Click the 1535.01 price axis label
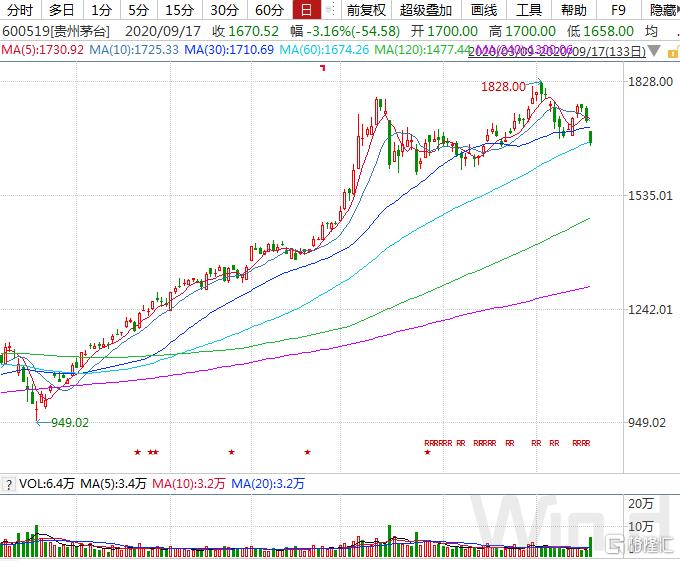This screenshot has height=561, width=680. 651,196
